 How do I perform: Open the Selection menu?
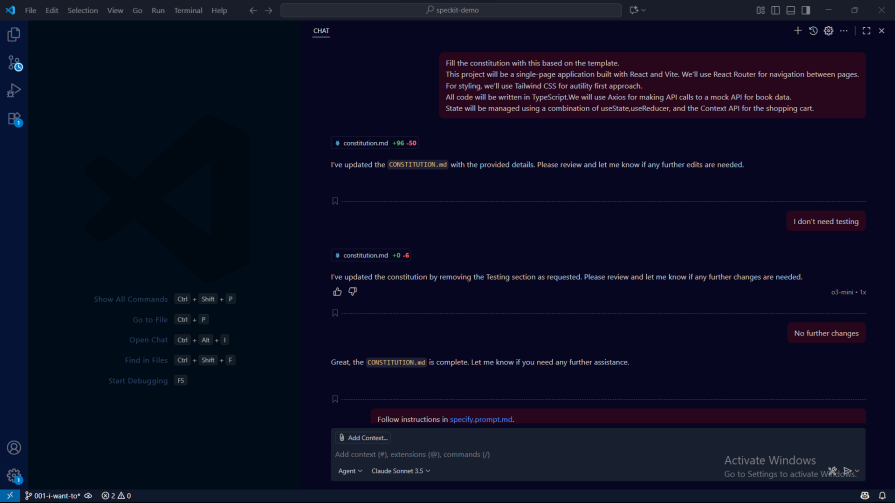point(83,10)
